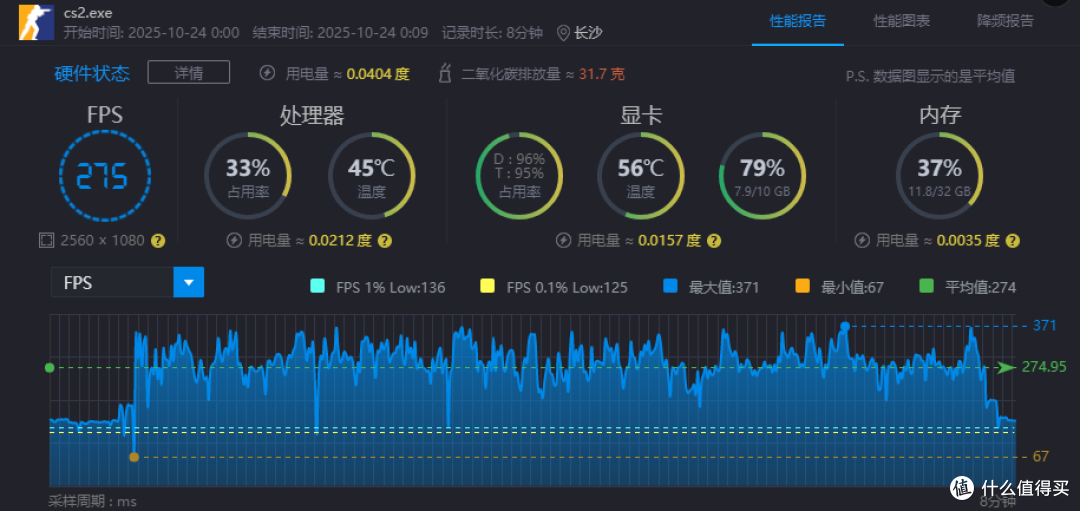Open help icon beside memory 0.0035 度

[x=1012, y=240]
